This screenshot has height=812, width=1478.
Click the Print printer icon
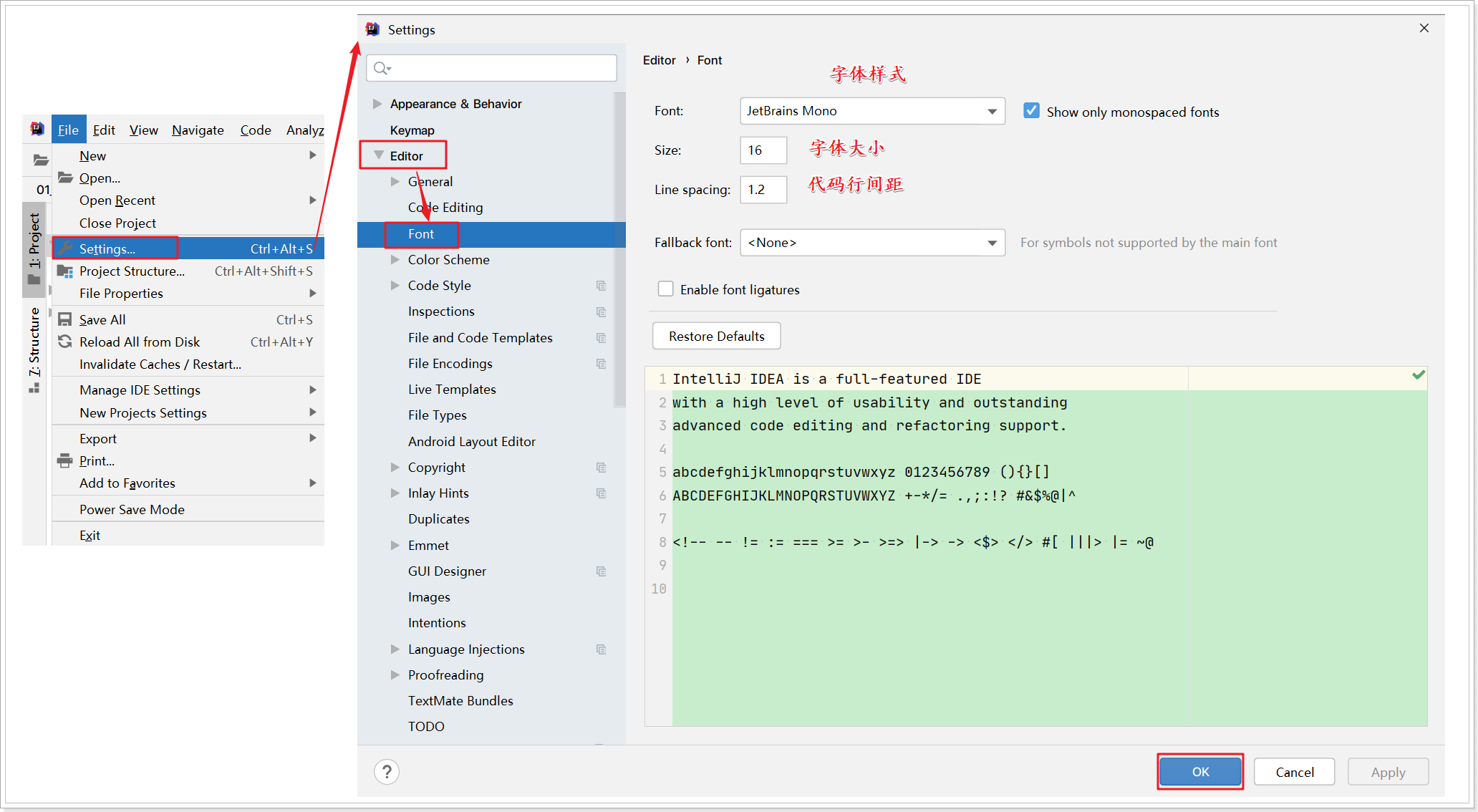(x=65, y=460)
